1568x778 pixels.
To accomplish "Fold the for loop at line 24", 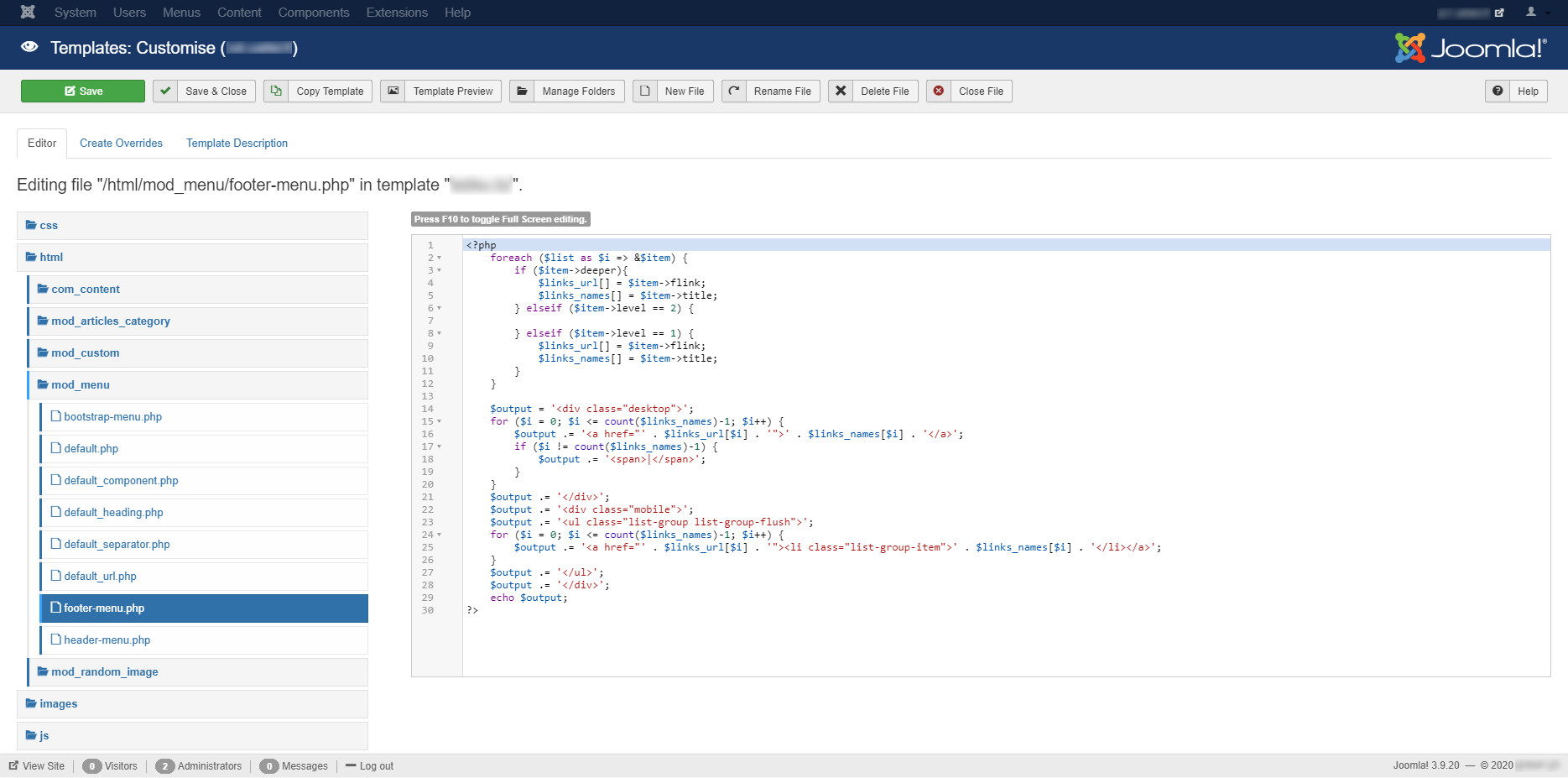I will coord(439,535).
